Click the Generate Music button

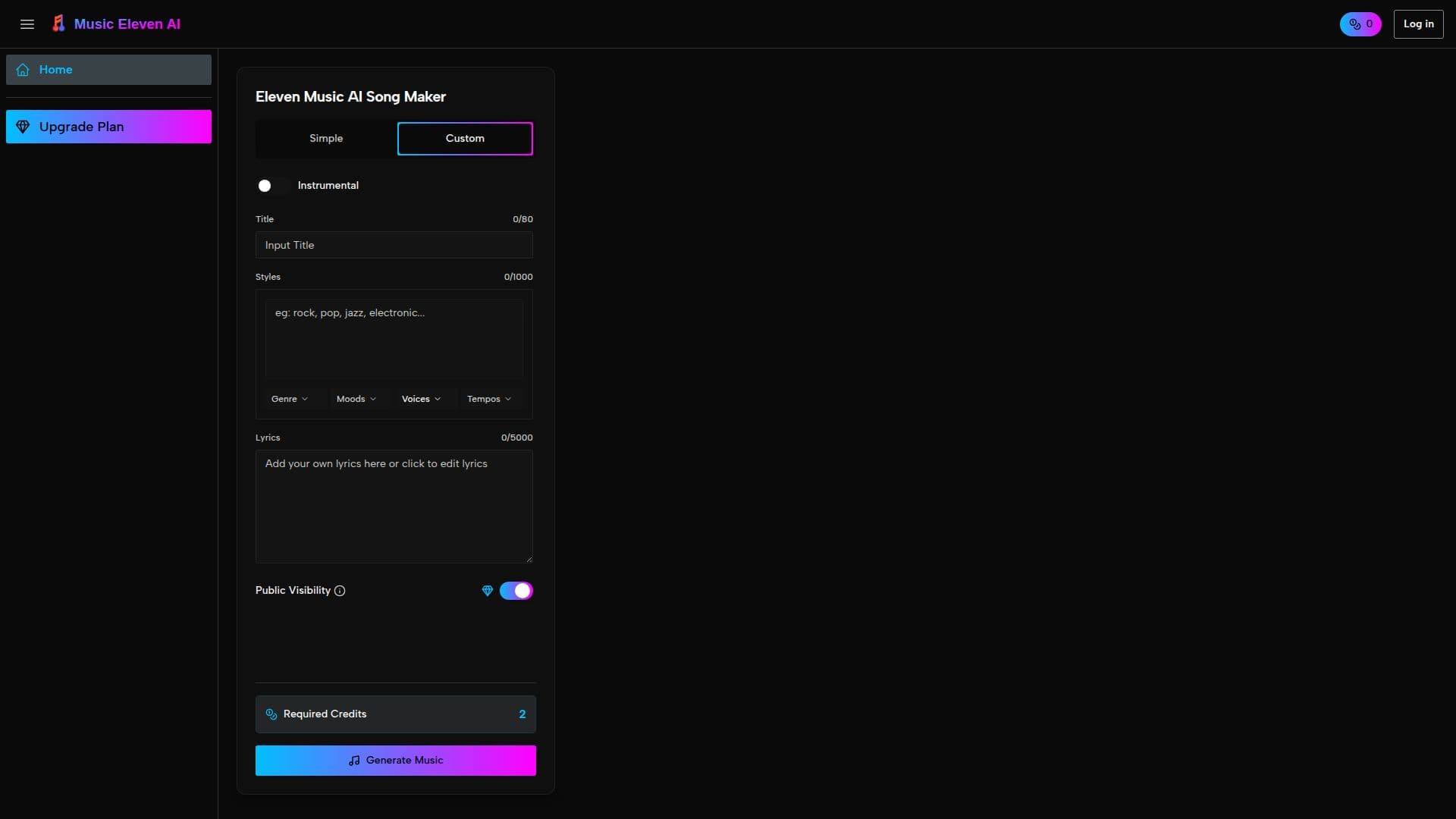click(396, 761)
